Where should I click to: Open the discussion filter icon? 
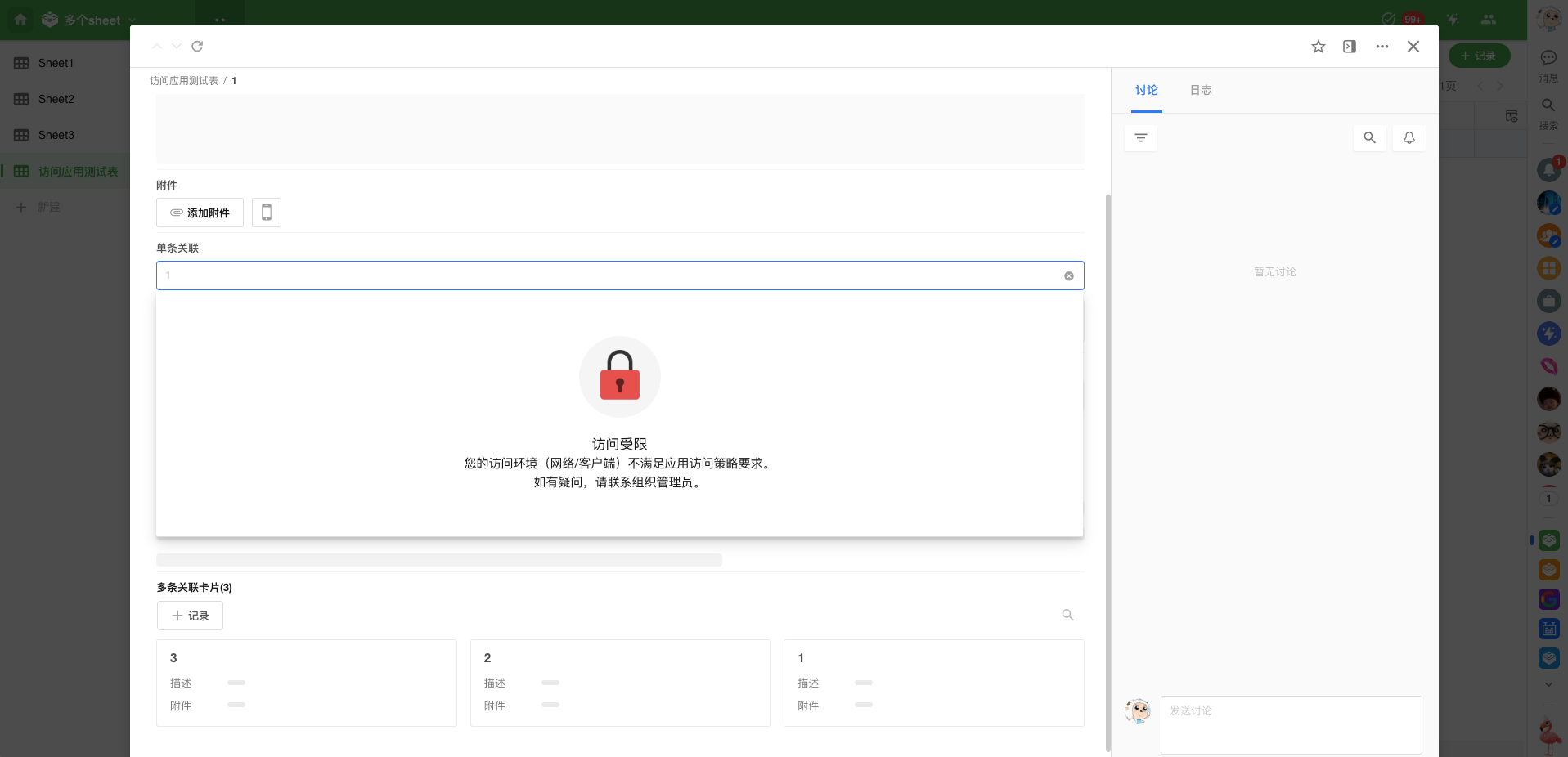pos(1140,138)
